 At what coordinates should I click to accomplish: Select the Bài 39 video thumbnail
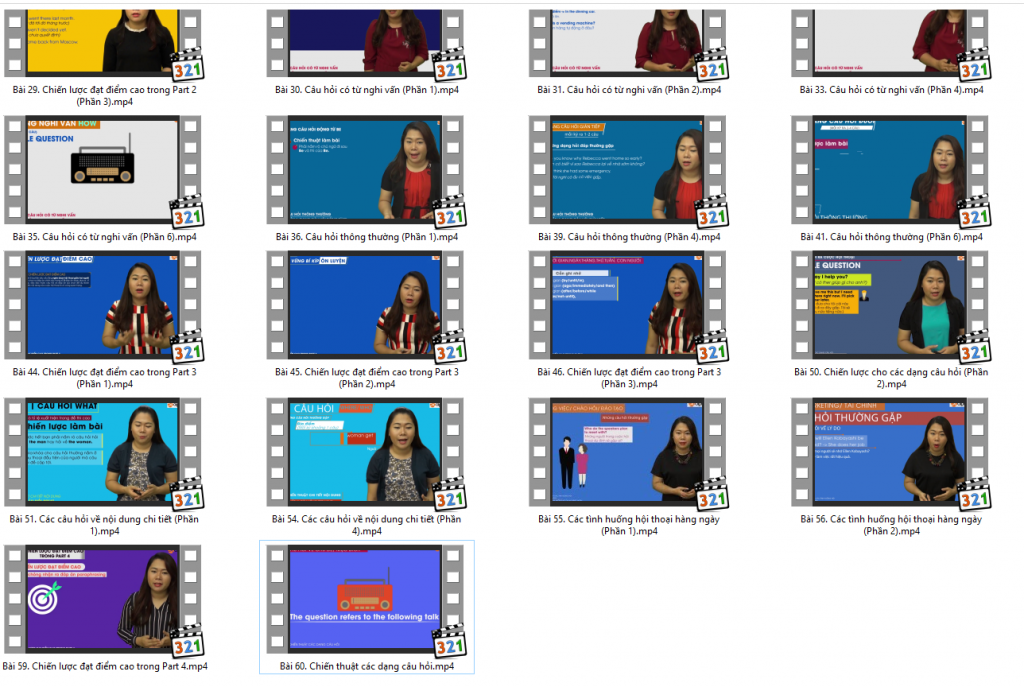point(628,168)
